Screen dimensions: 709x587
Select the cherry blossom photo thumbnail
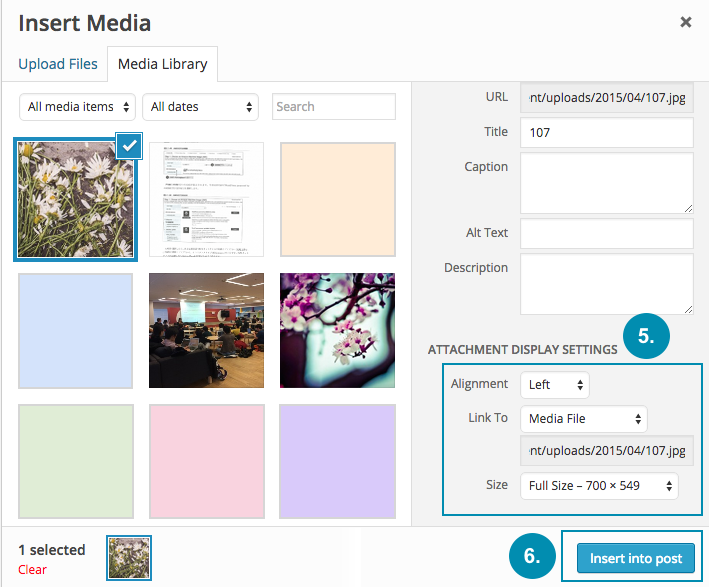click(337, 330)
